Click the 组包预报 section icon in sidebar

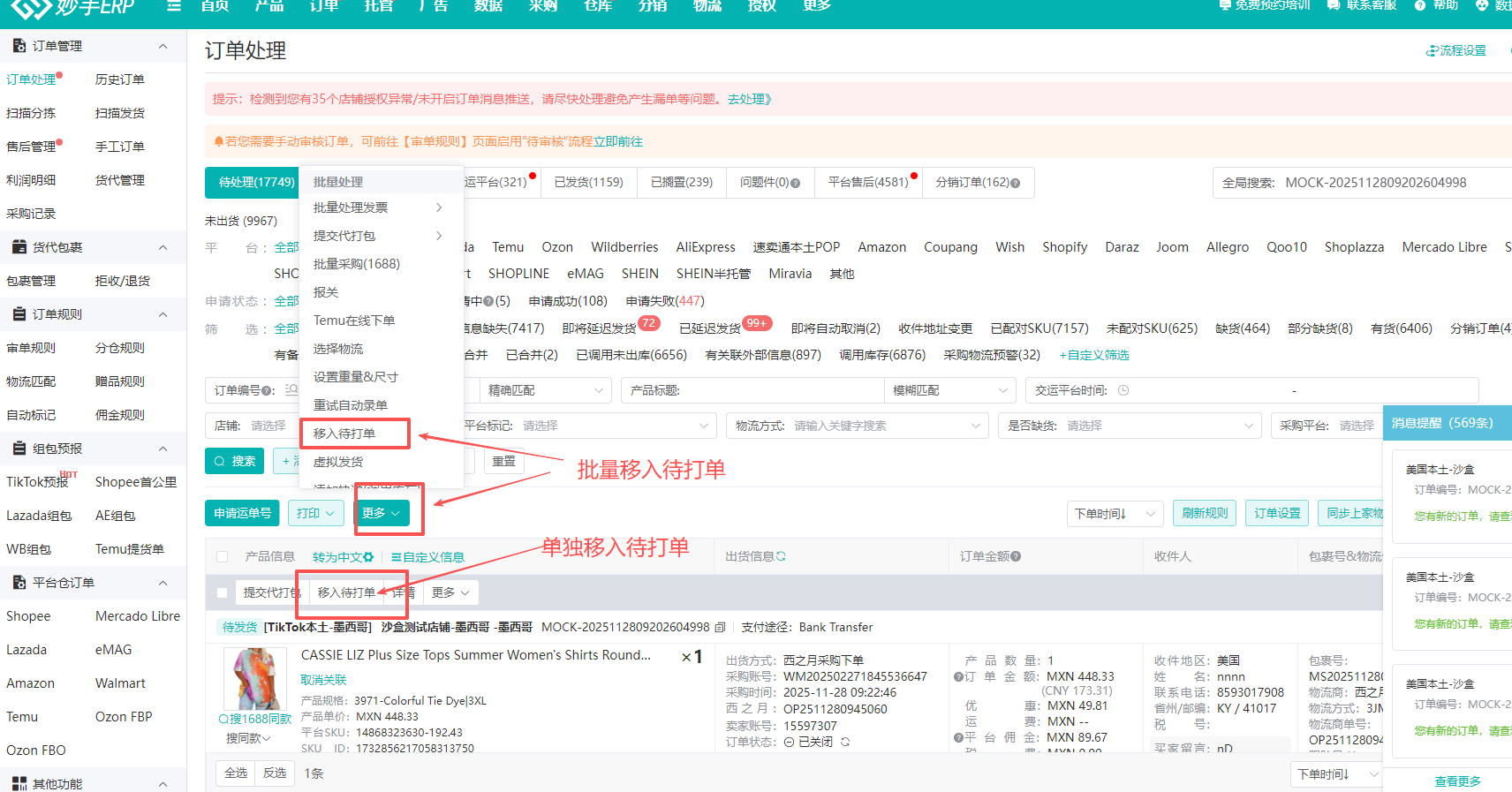pyautogui.click(x=19, y=449)
